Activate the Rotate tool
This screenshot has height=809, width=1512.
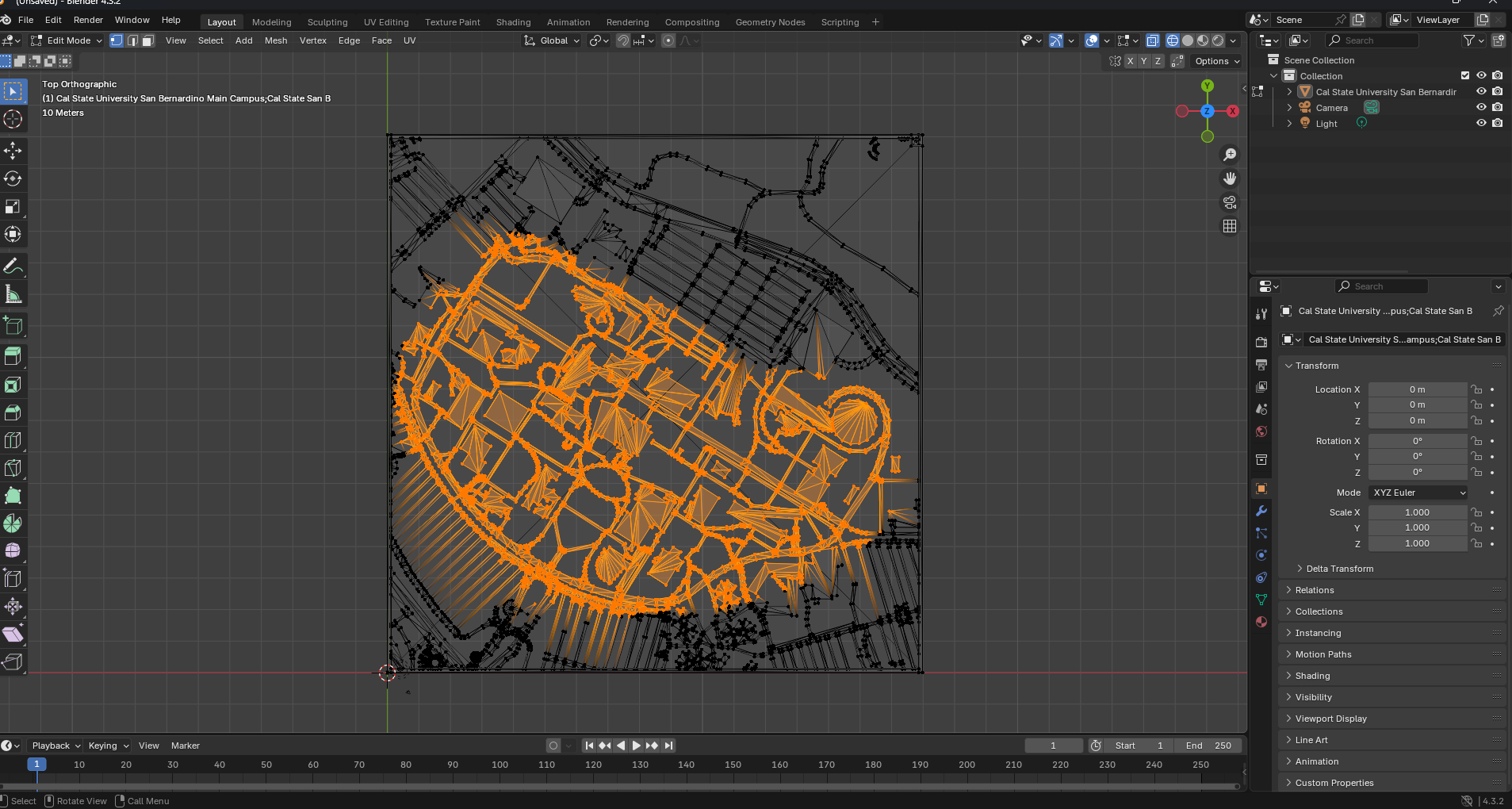pos(13,179)
